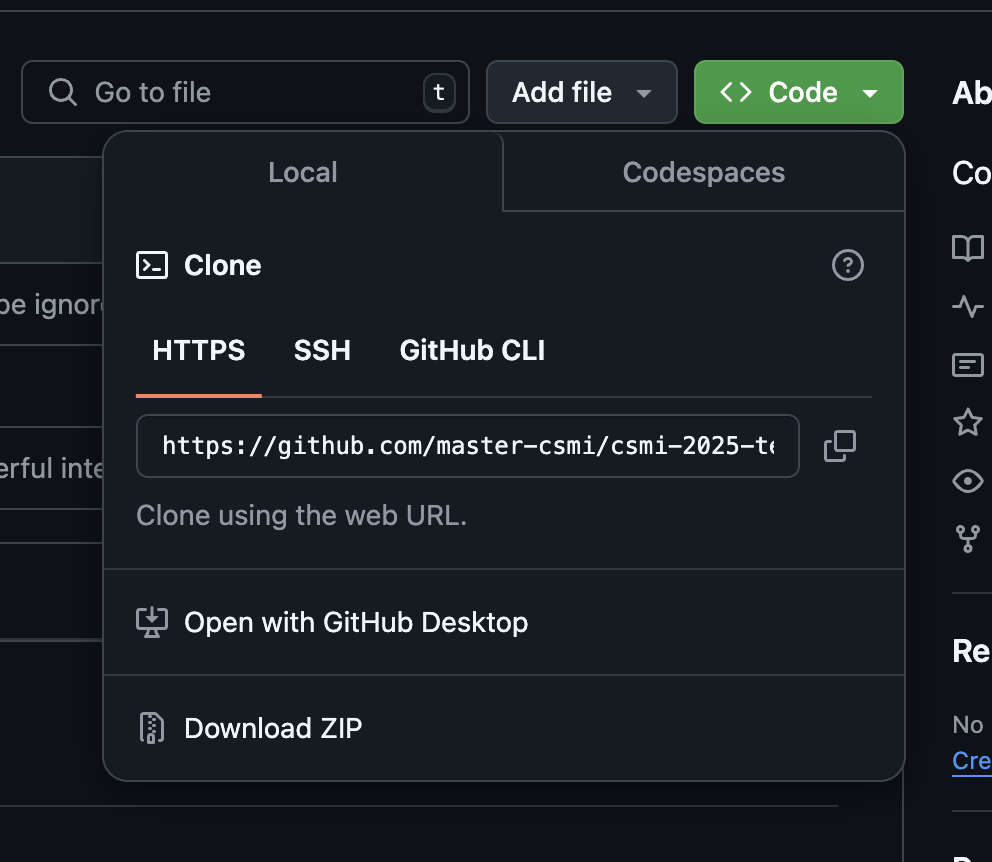Select the SSH clone method

pos(322,350)
